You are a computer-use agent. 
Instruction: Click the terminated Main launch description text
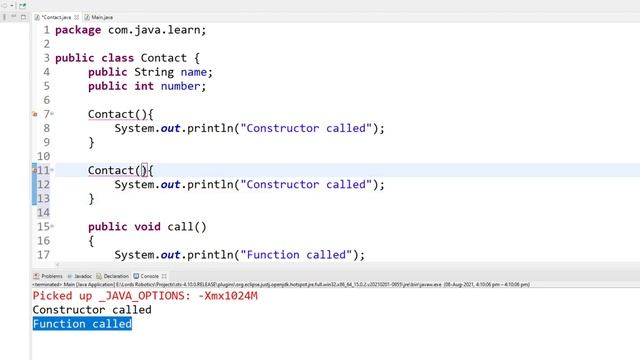click(x=281, y=284)
